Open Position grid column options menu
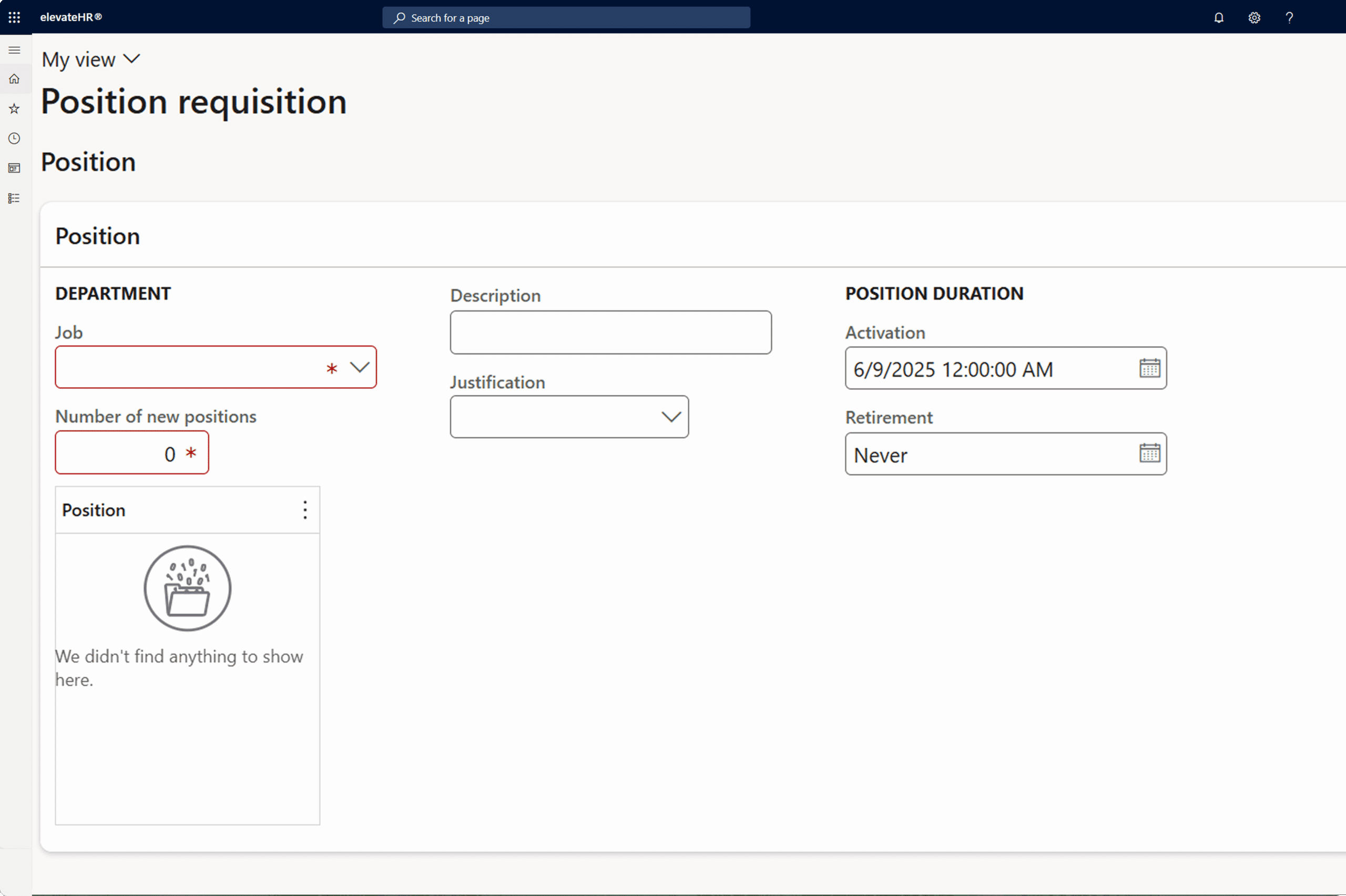Screen dimensions: 1346x896 305,510
